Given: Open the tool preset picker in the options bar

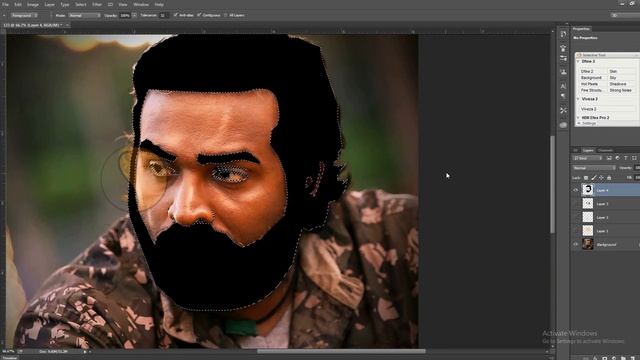Looking at the screenshot, I should coord(4,15).
